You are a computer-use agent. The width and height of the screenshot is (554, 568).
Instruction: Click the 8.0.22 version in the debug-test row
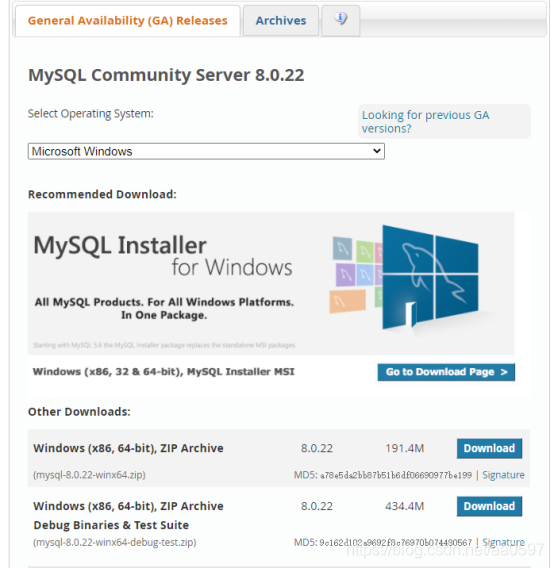(317, 506)
